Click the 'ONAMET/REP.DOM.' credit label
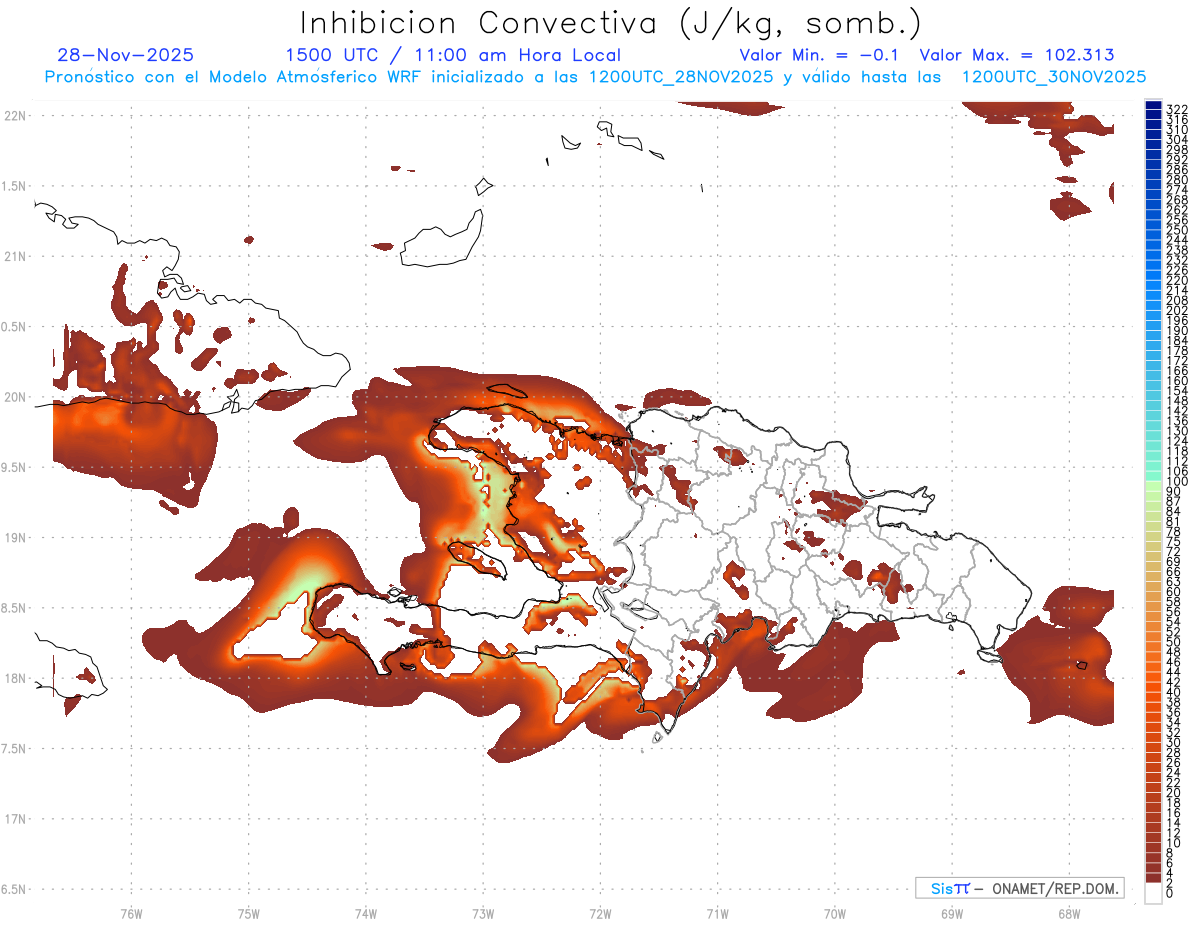1200x927 pixels. click(x=1056, y=888)
